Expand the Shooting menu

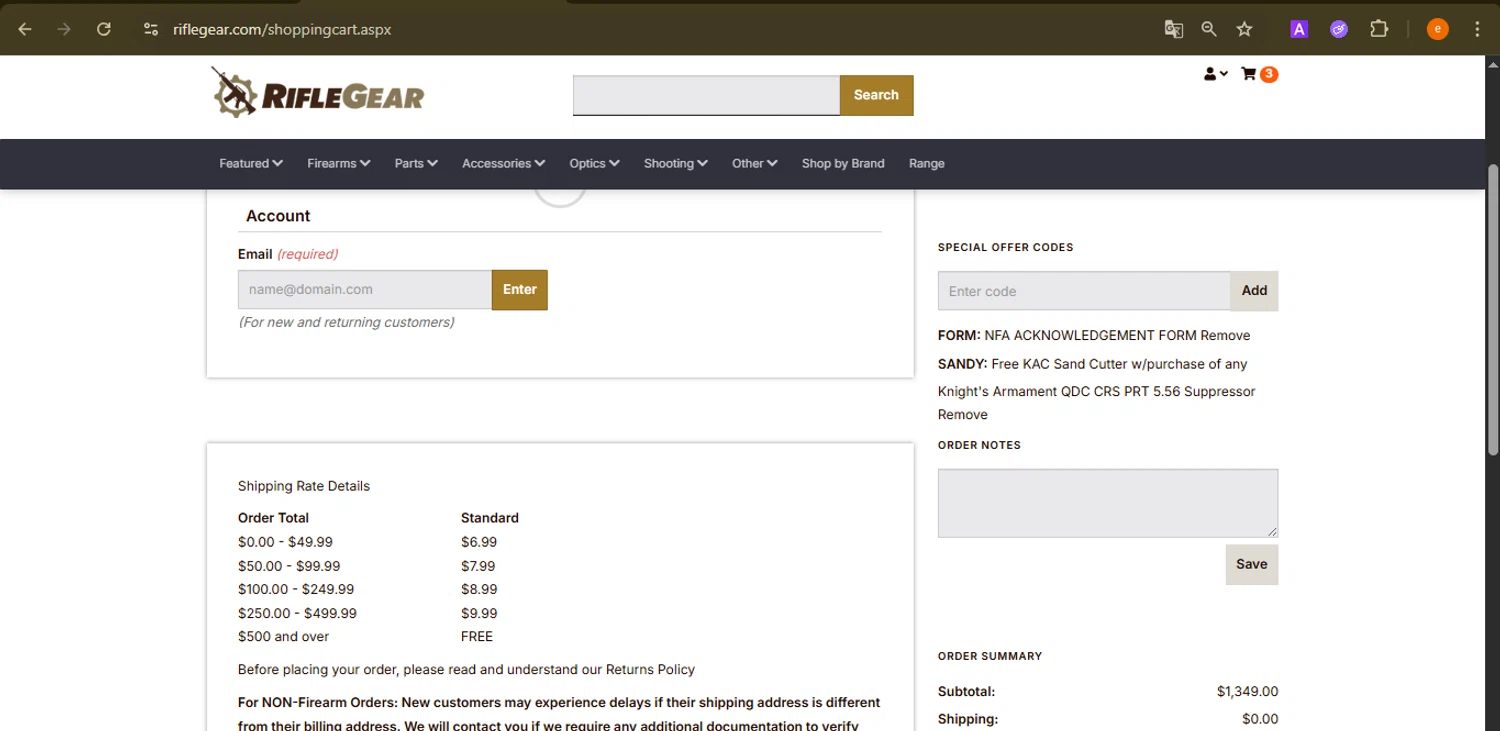(675, 163)
